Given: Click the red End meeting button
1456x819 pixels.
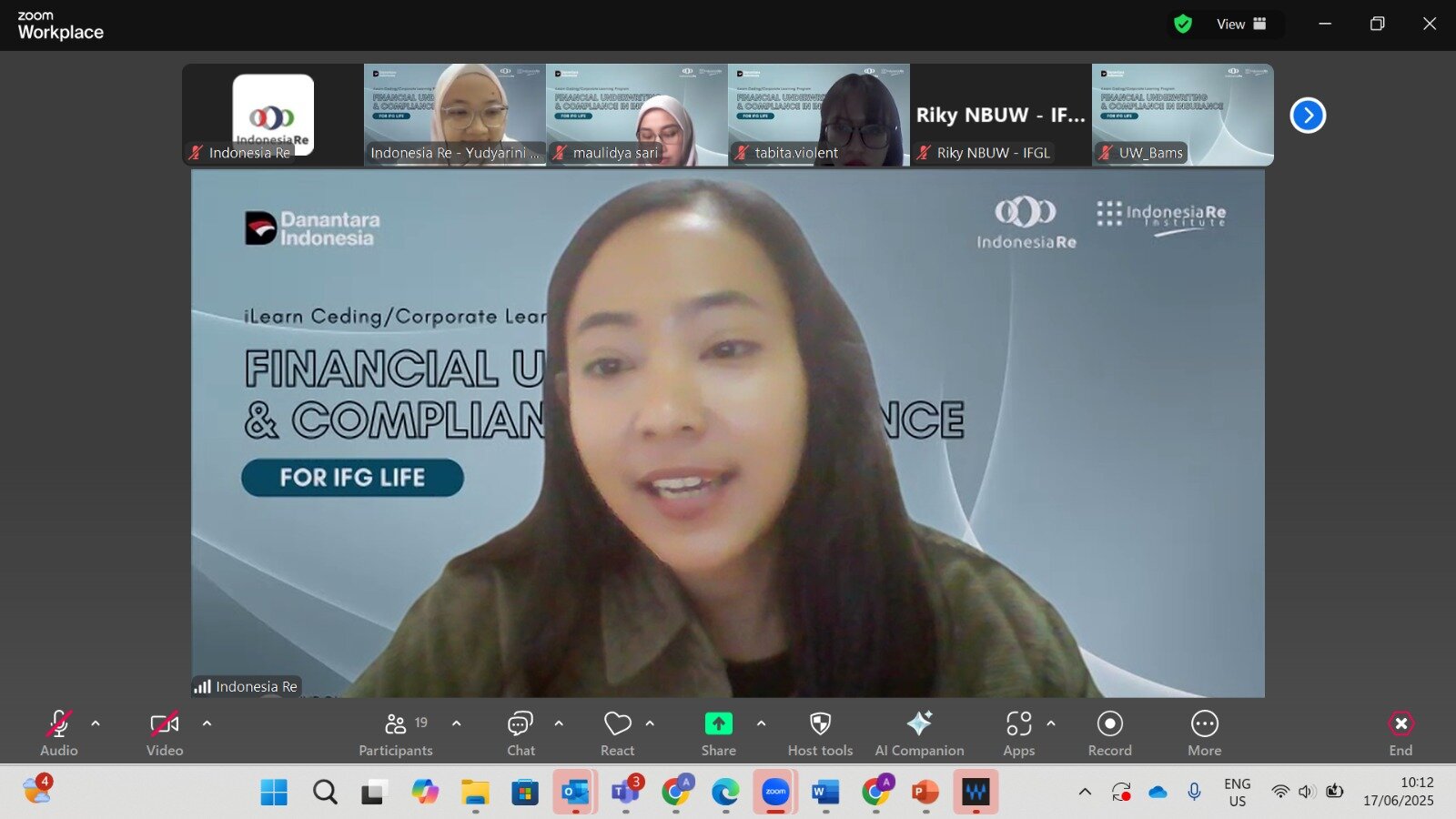Looking at the screenshot, I should tap(1400, 733).
